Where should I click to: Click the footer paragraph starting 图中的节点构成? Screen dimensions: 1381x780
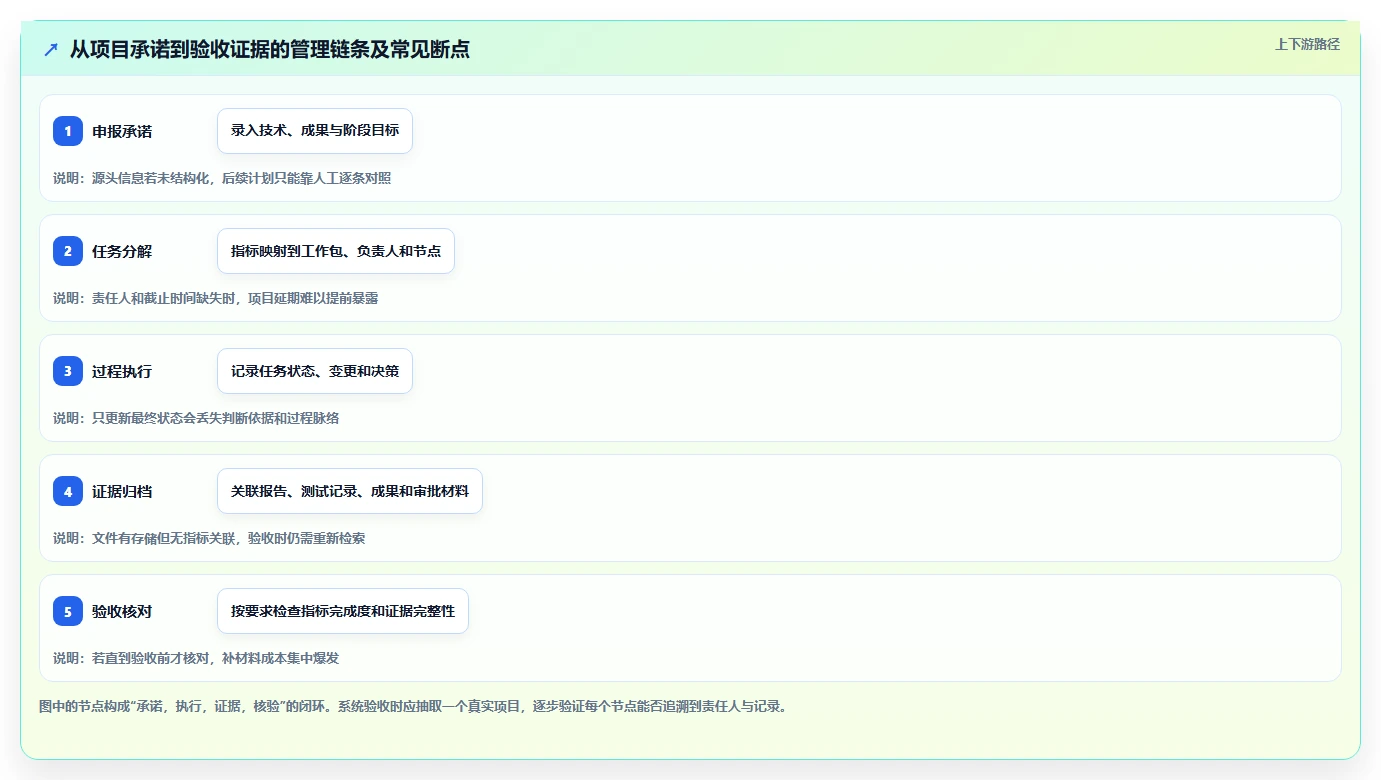tap(413, 706)
